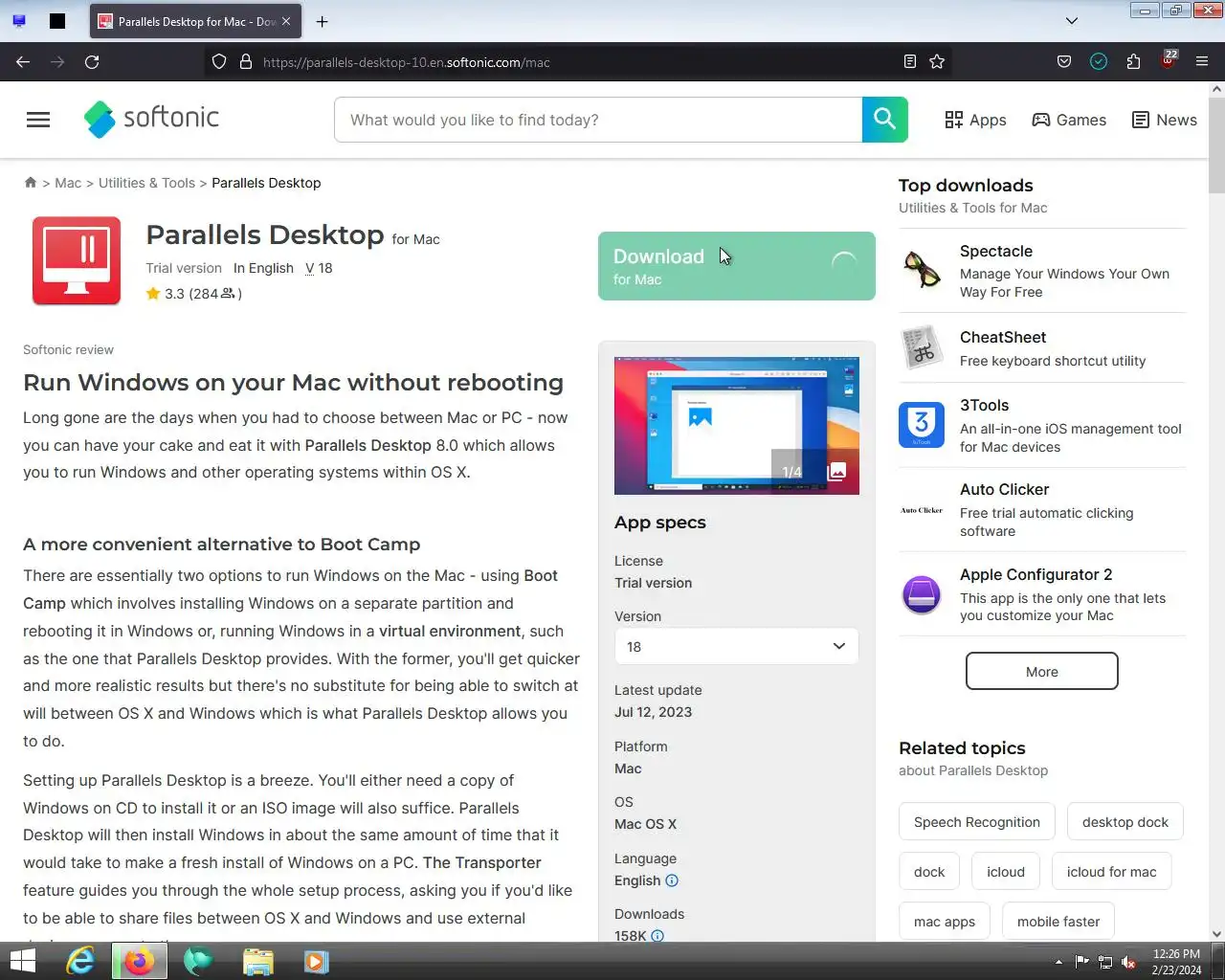Go to Utilities & Tools breadcrumb
The width and height of the screenshot is (1225, 980).
point(146,183)
